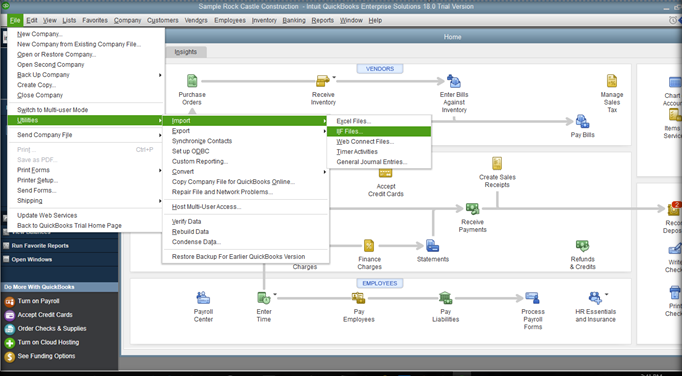Open the Payroll Center icon
This screenshot has height=376, width=682.
[203, 298]
